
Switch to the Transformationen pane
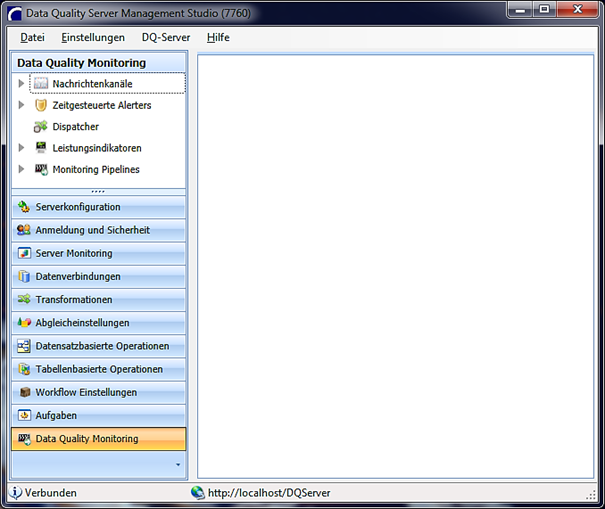pos(99,299)
